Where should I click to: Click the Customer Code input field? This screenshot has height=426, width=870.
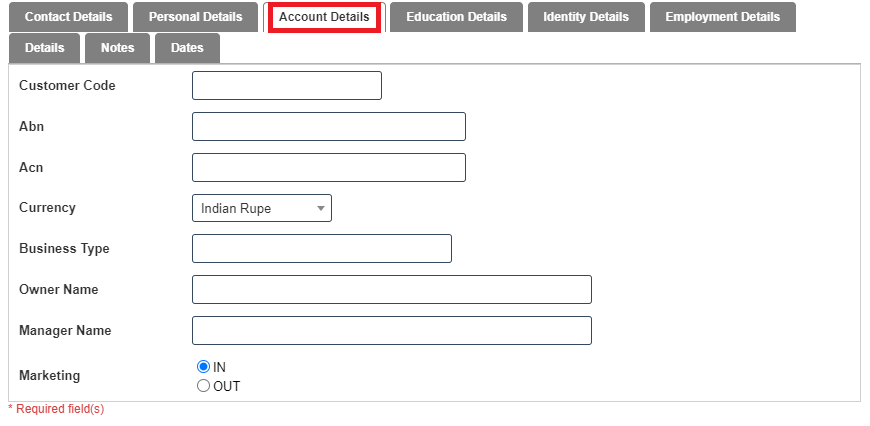[287, 86]
